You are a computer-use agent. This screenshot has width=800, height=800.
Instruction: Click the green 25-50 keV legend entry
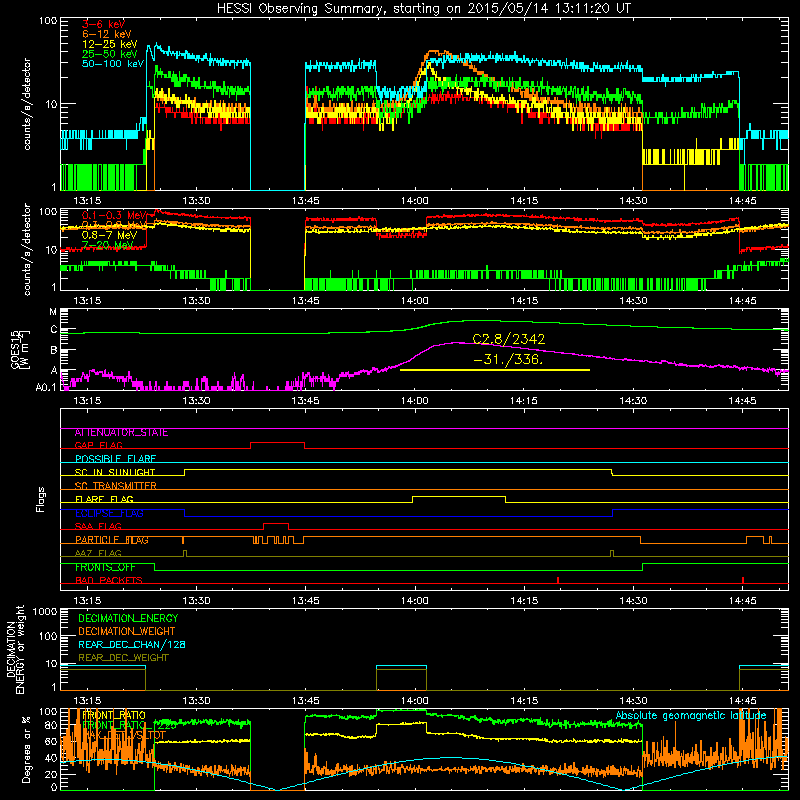[x=109, y=54]
